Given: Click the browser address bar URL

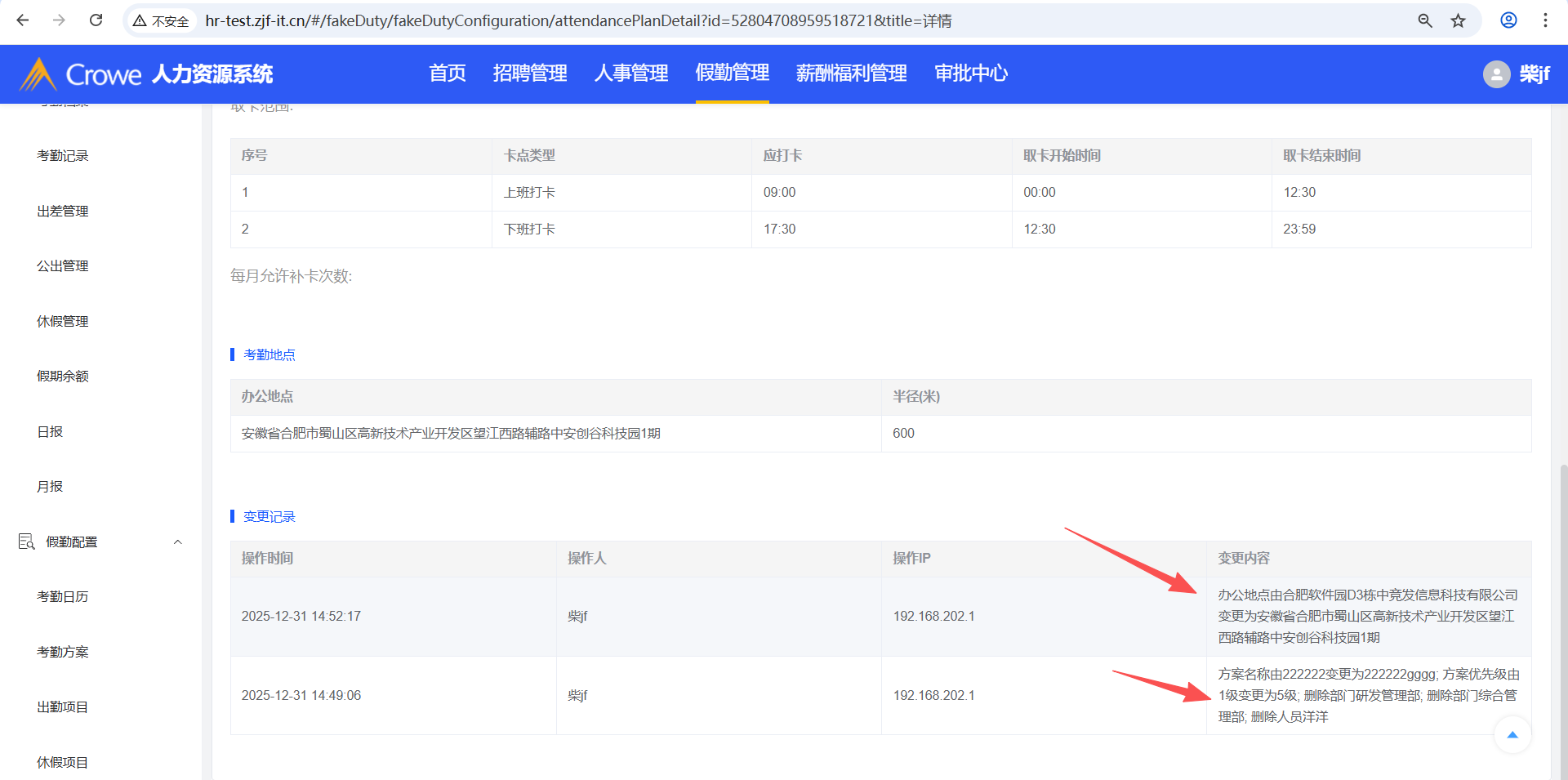Looking at the screenshot, I should pos(578,20).
